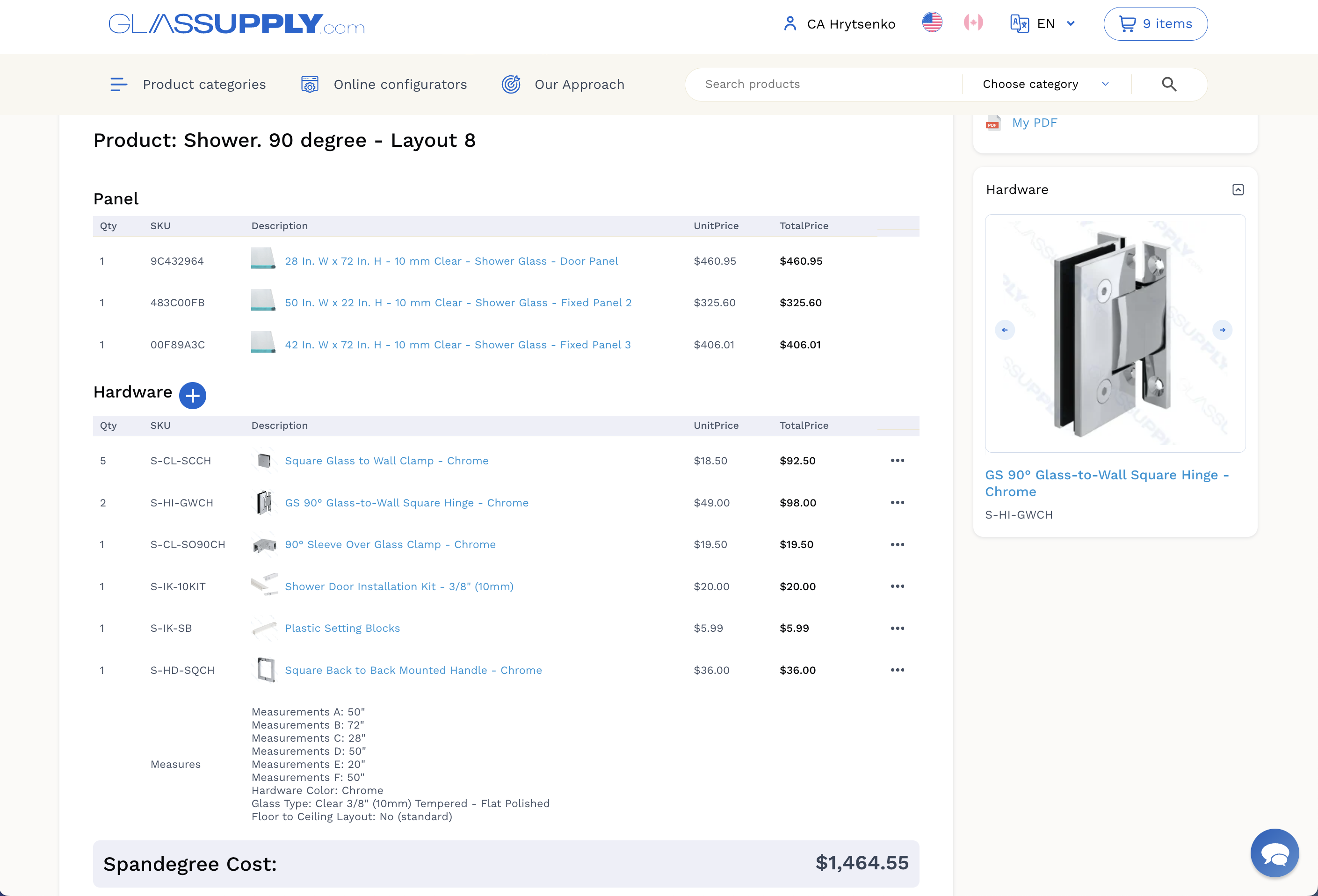Open Square Back to Back Mounted Handle link
This screenshot has width=1318, height=896.
coord(413,670)
